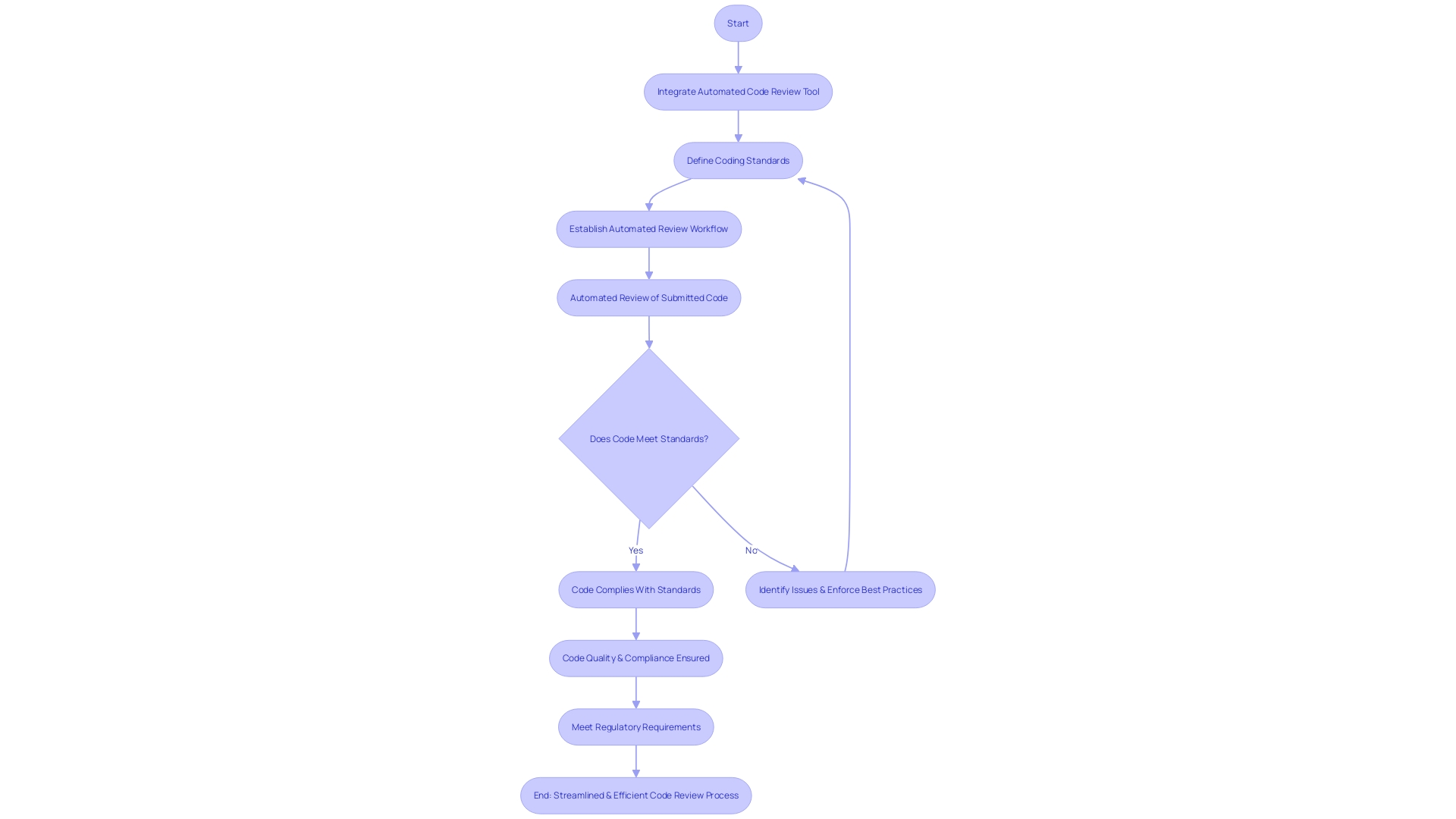Click the Code Quality & Compliance Ensured node
Viewport: 1456px width, 819px height.
tap(636, 658)
